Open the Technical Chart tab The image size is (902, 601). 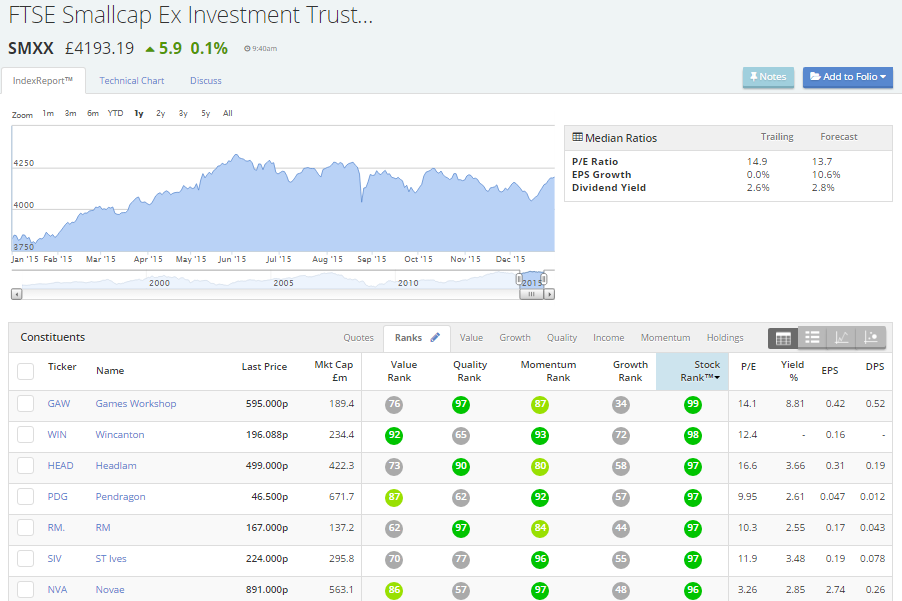pos(132,81)
